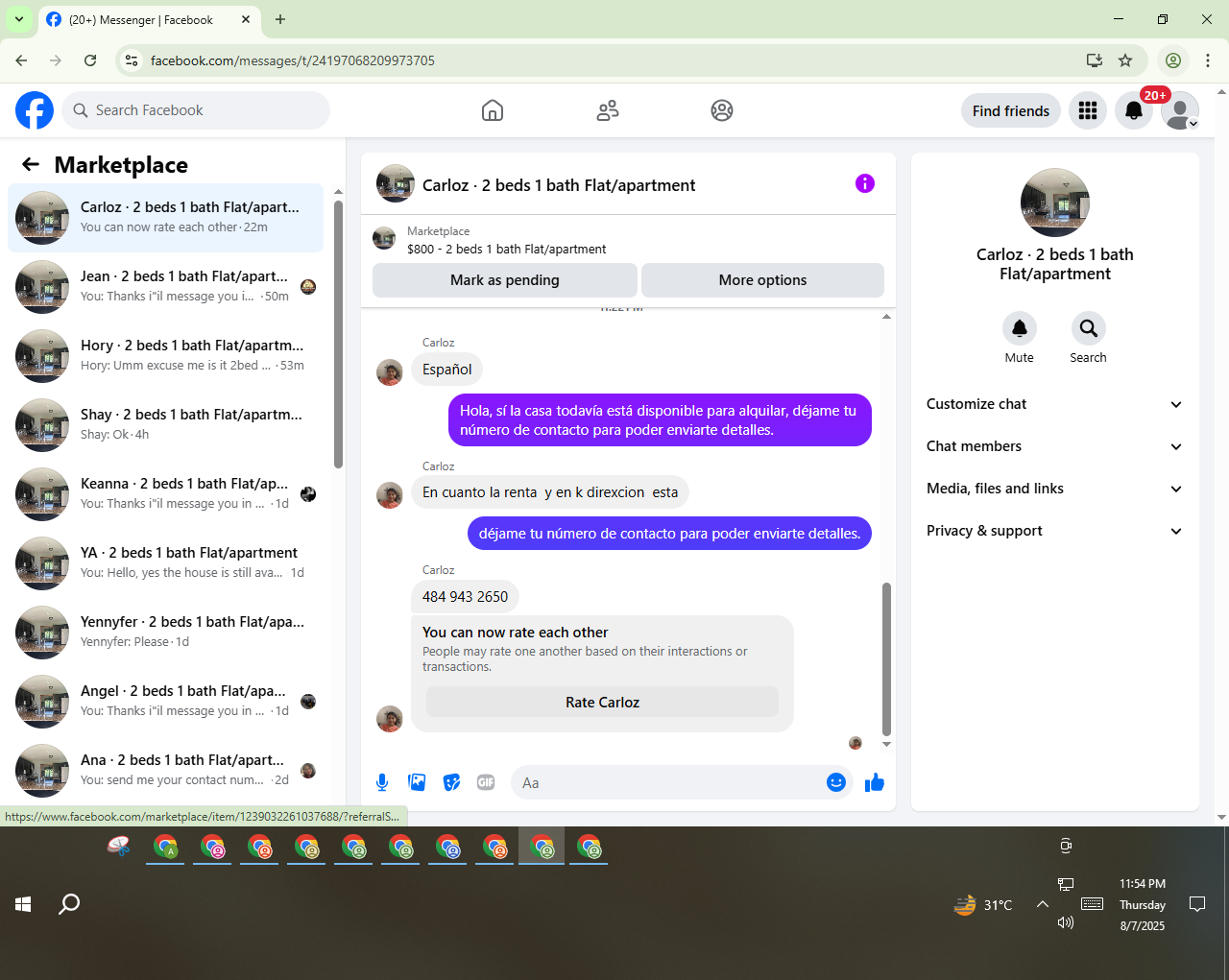
Task: Record a voice clip with microphone icon
Action: tap(382, 782)
